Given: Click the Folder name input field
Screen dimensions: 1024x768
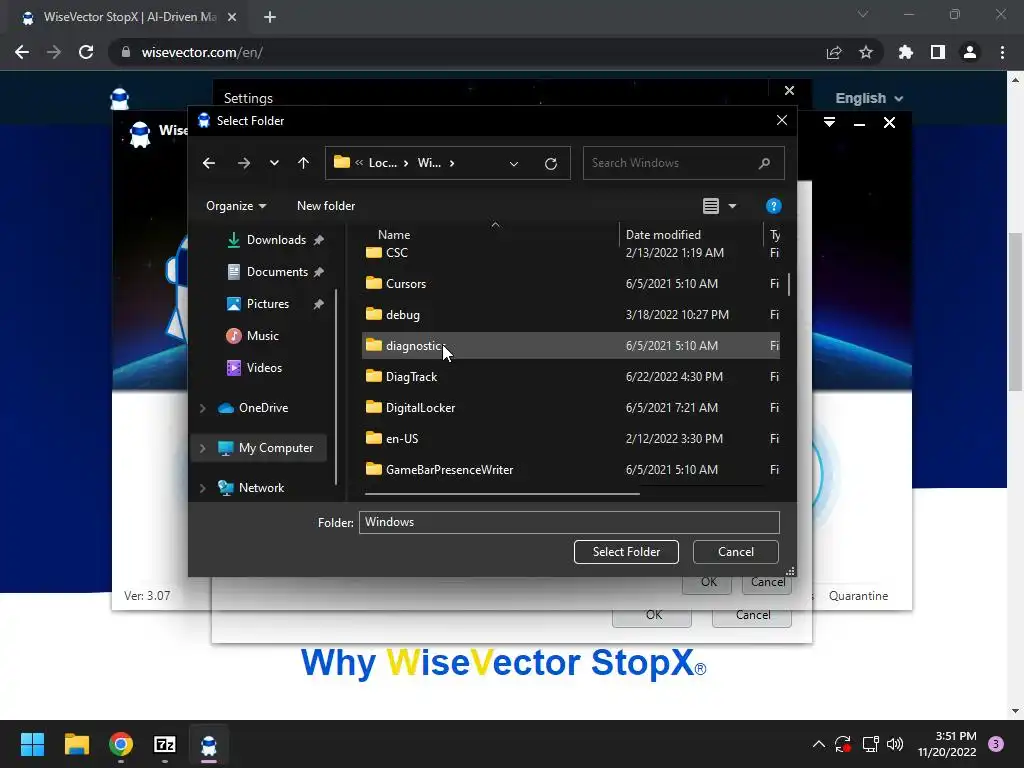Looking at the screenshot, I should pyautogui.click(x=569, y=522).
